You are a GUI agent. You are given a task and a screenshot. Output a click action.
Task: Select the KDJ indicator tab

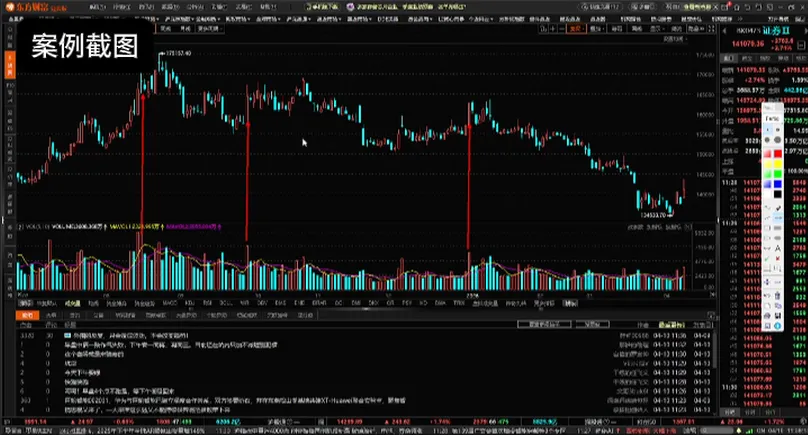coord(189,304)
